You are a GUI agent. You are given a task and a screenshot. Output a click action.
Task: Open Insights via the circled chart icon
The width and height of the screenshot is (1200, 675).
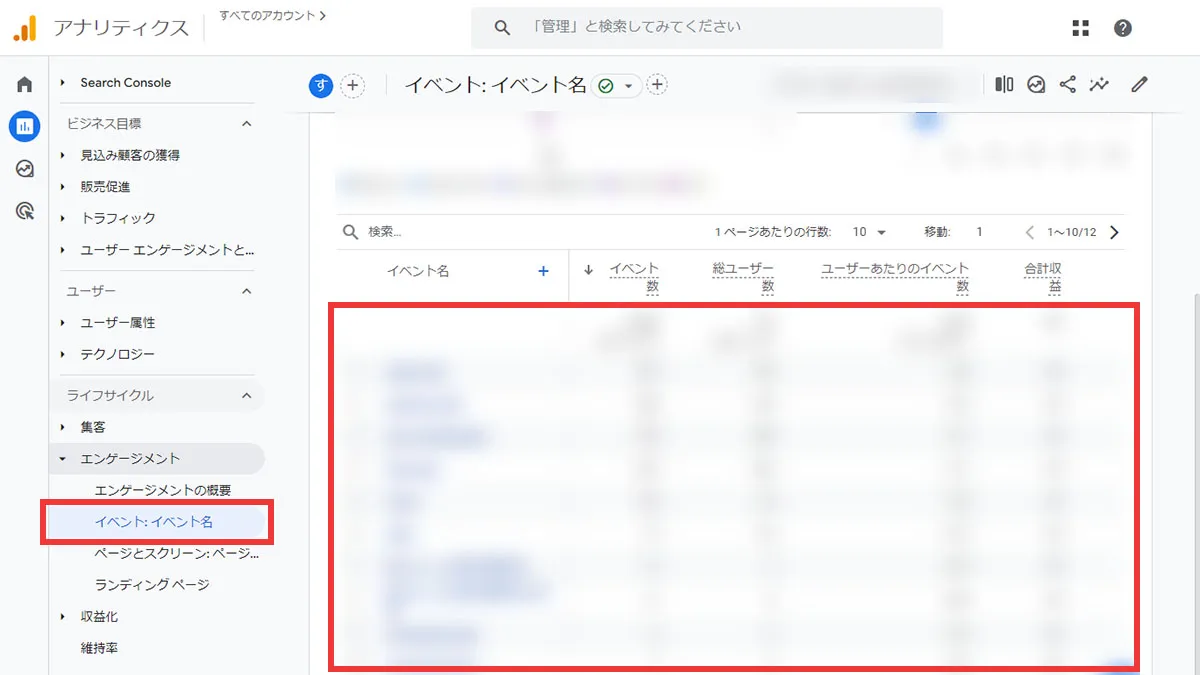tap(1035, 84)
